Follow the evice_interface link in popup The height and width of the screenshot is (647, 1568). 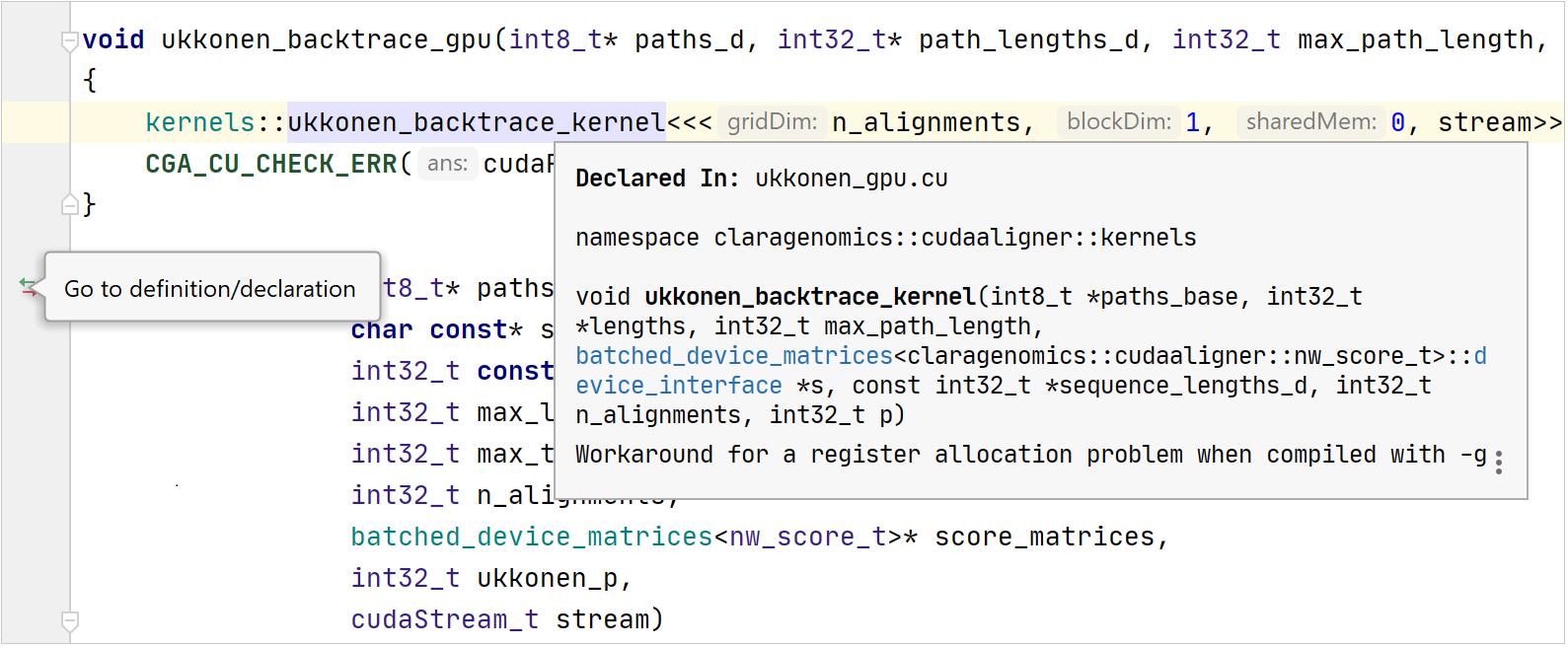click(679, 386)
